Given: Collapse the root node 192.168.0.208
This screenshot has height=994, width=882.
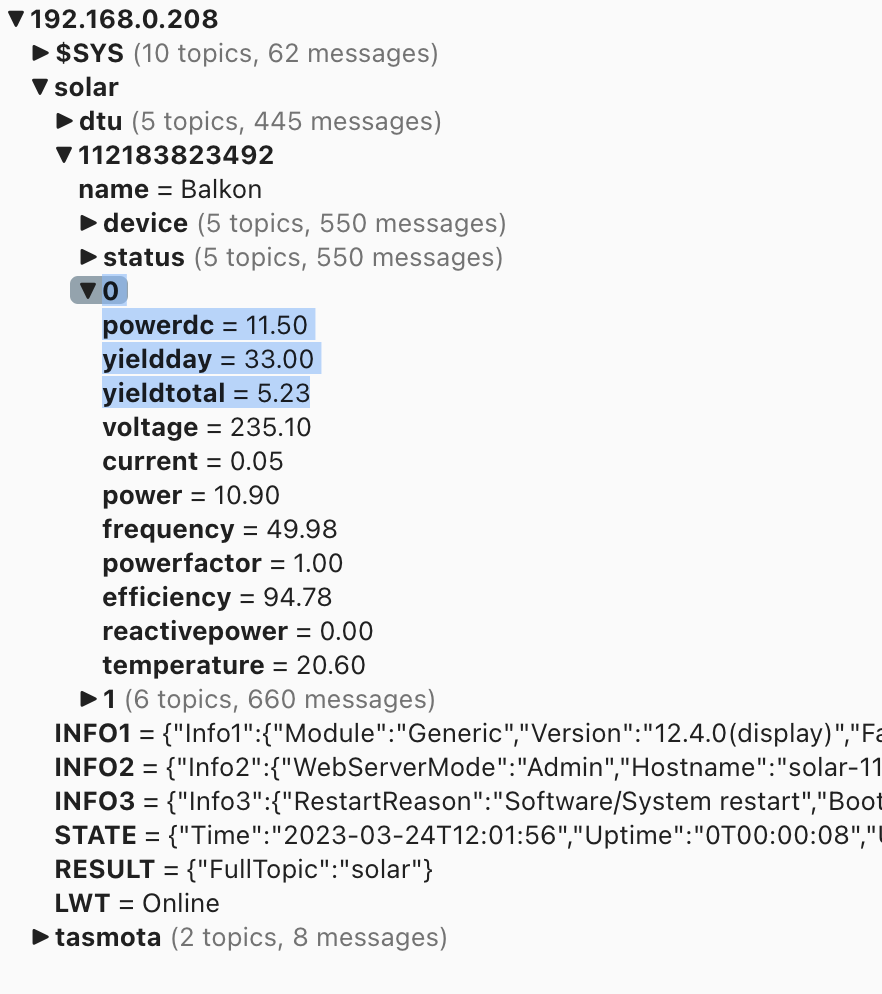Looking at the screenshot, I should pyautogui.click(x=15, y=18).
